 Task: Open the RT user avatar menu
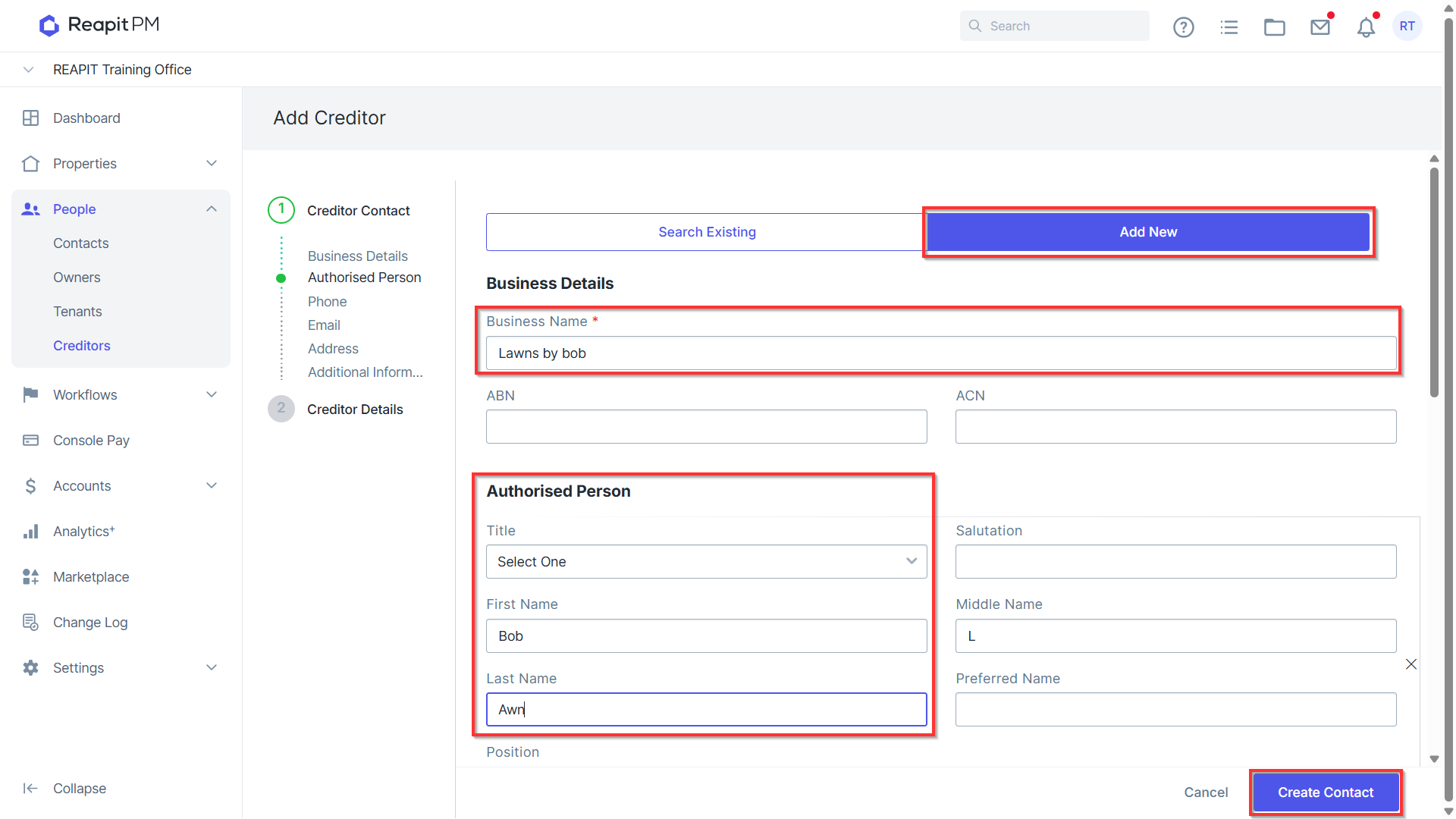pos(1407,27)
